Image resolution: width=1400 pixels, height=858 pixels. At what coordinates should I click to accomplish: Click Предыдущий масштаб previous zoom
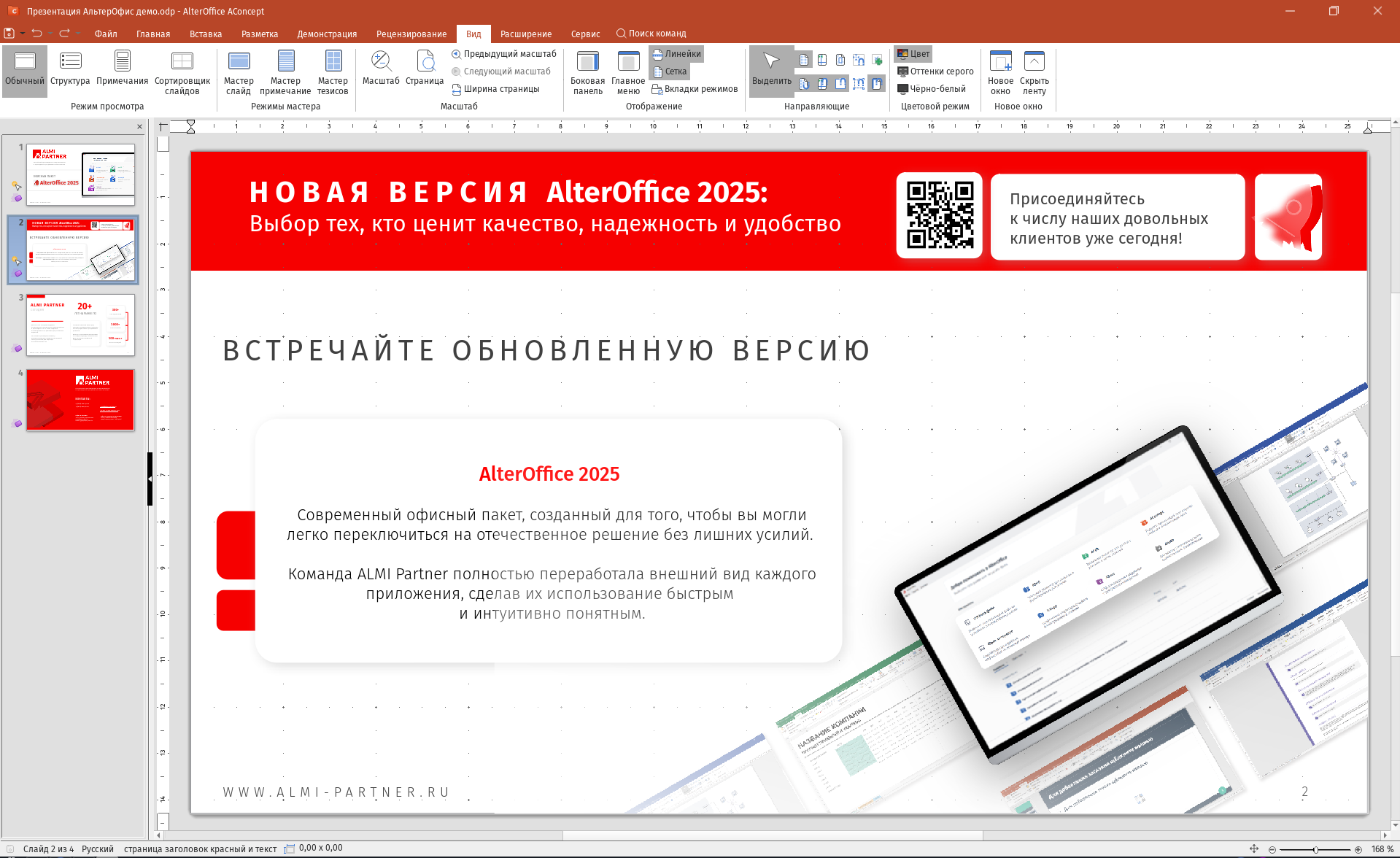click(504, 54)
